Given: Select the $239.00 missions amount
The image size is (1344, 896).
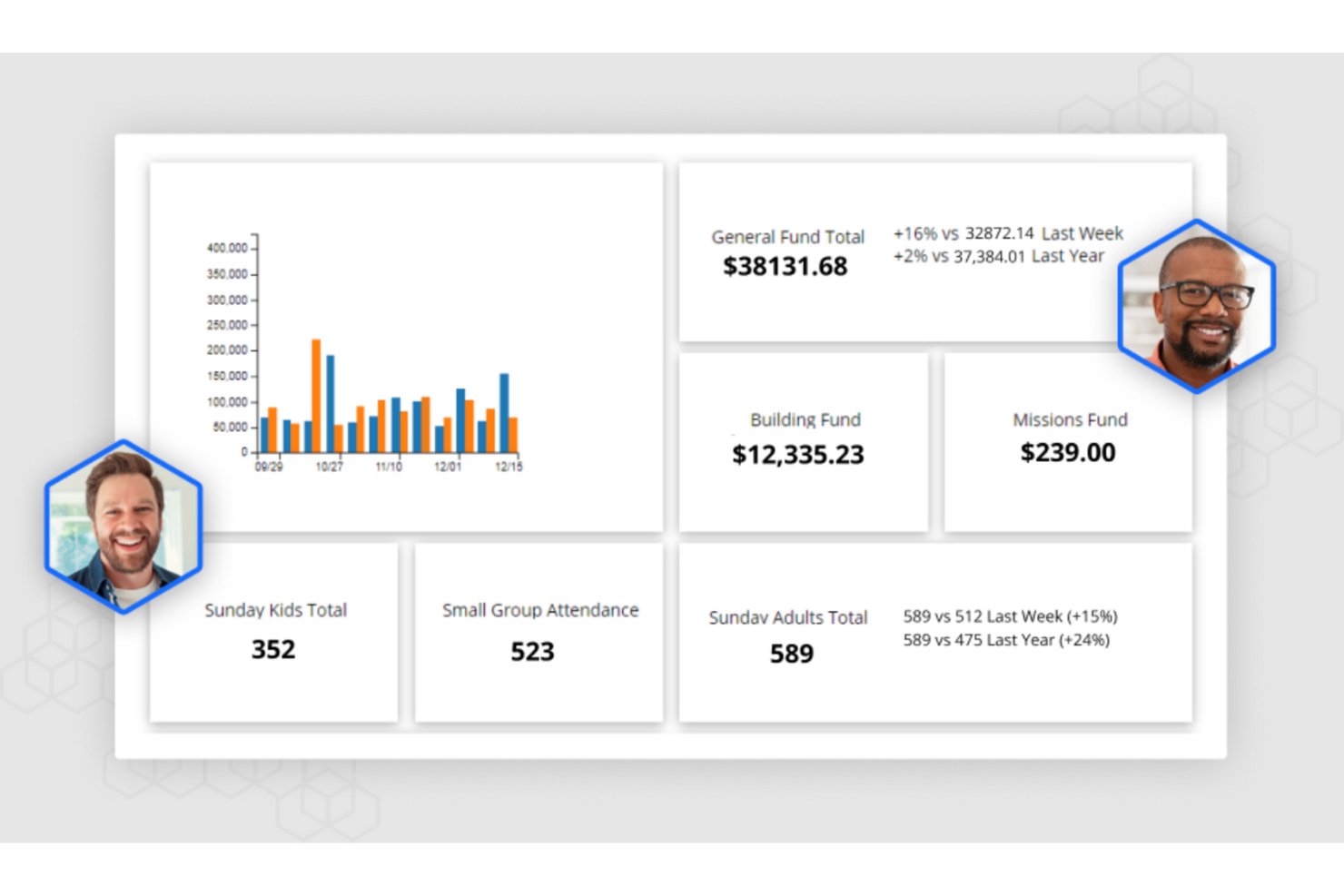Looking at the screenshot, I should pyautogui.click(x=1068, y=452).
